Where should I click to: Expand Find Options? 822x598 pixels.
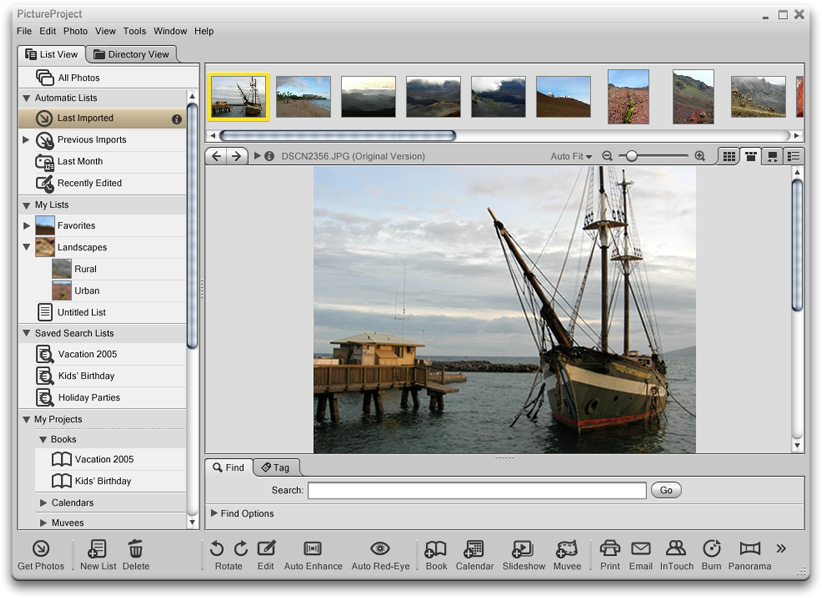(214, 513)
